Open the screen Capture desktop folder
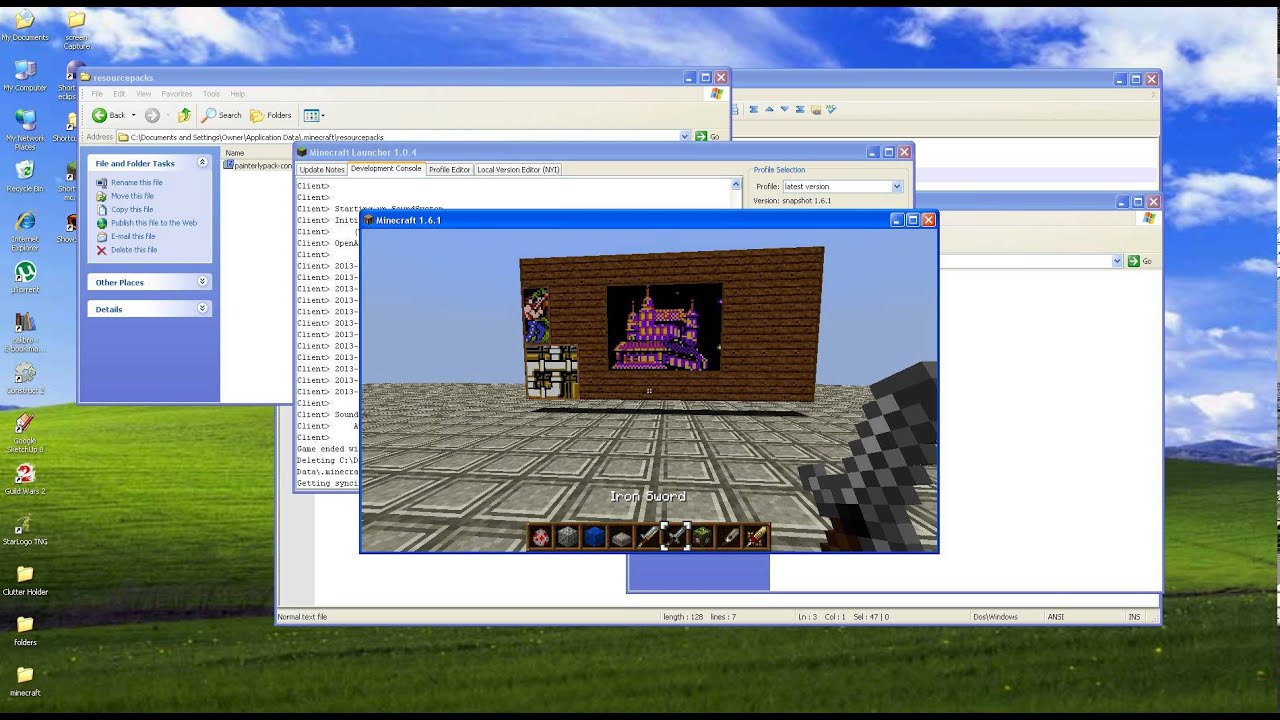Image resolution: width=1280 pixels, height=720 pixels. click(x=76, y=29)
